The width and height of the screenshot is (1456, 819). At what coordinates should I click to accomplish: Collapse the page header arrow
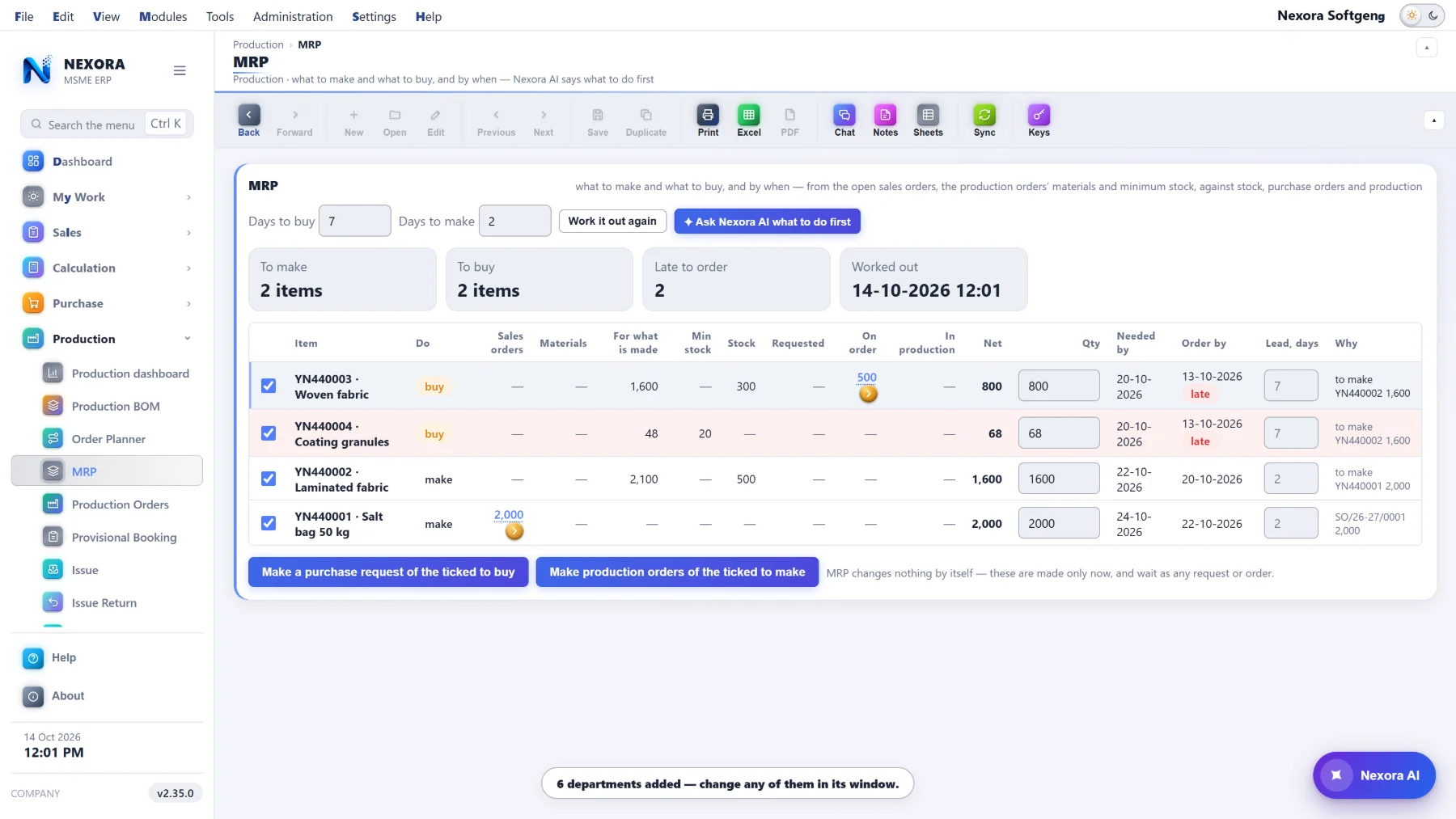[x=1427, y=48]
